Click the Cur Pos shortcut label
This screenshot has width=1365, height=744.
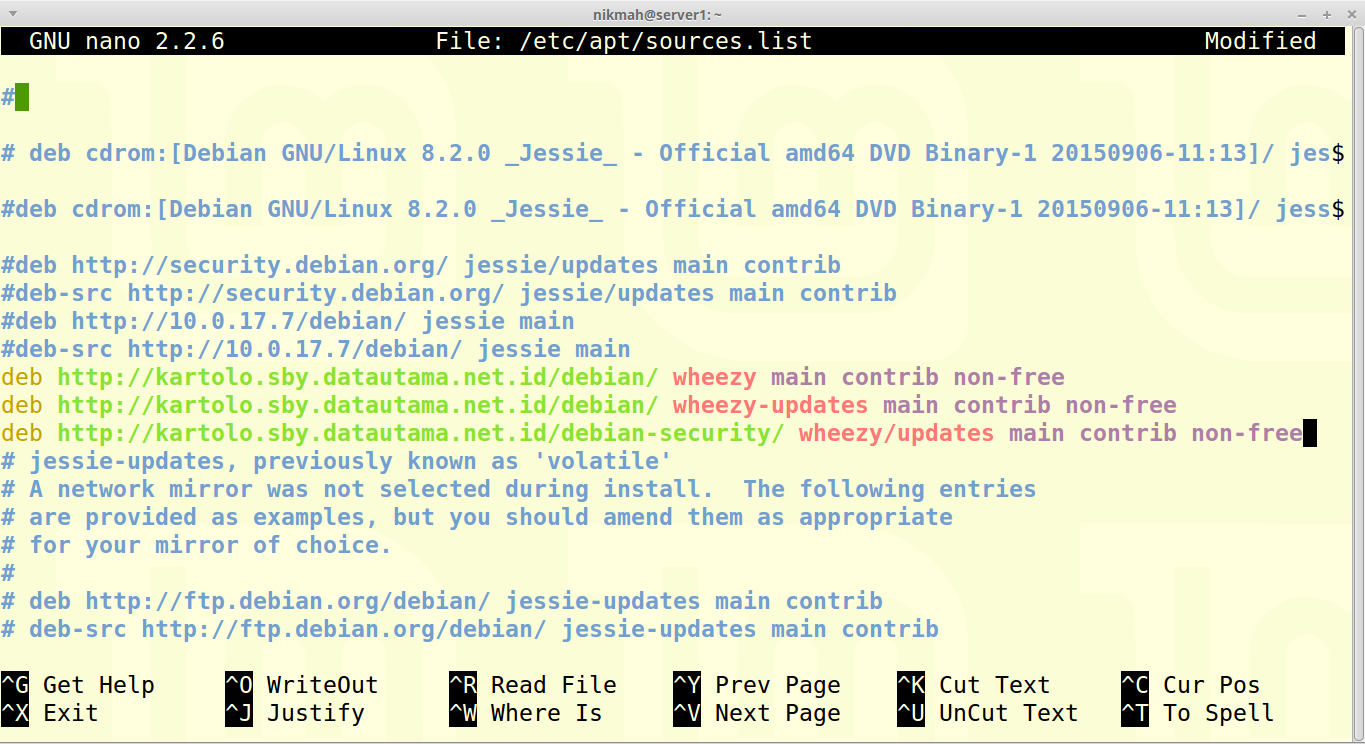(x=1211, y=685)
